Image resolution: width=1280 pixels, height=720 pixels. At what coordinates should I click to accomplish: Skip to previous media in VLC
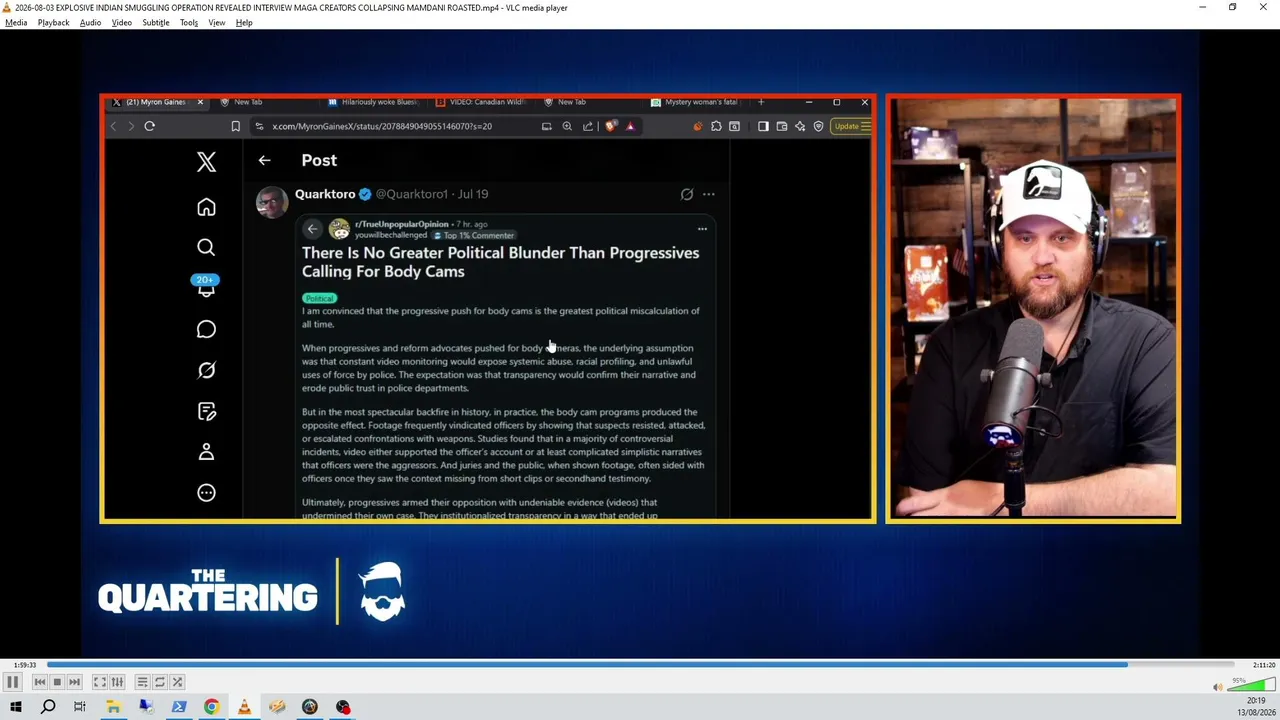(x=40, y=682)
